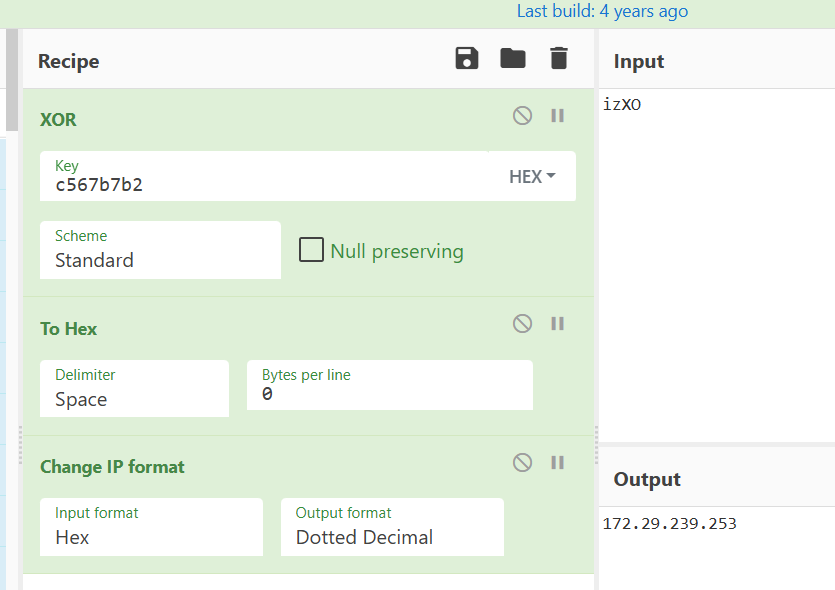This screenshot has width=835, height=590.
Task: Pause at To Hex operation
Action: [558, 323]
